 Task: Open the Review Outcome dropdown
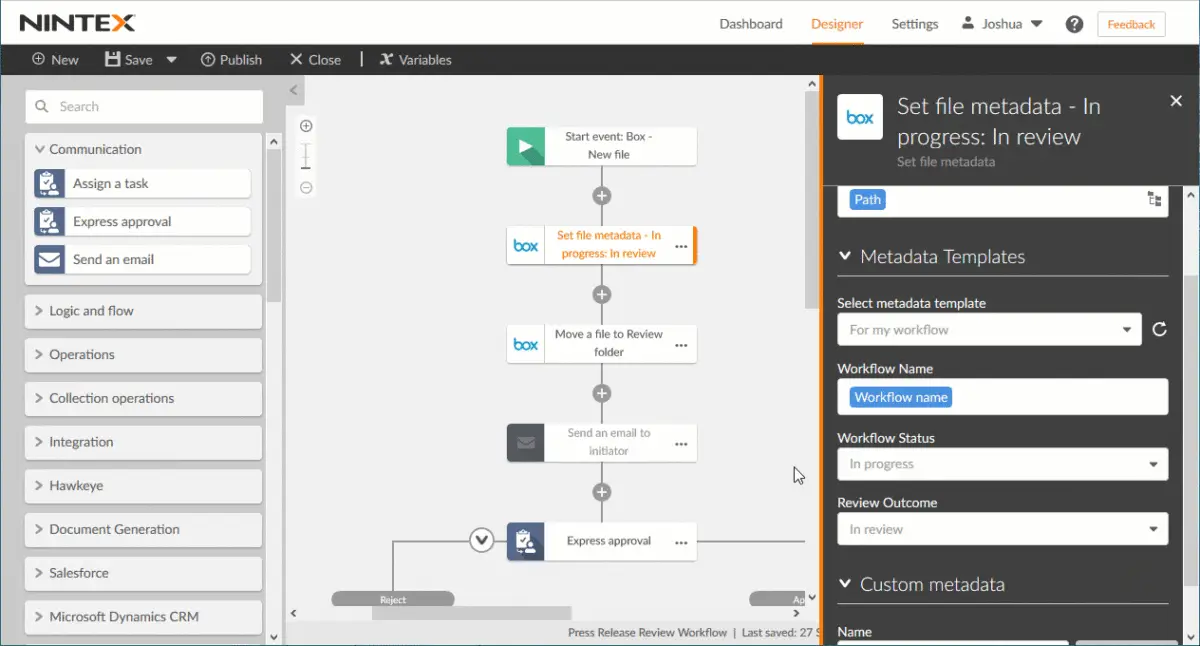tap(1002, 529)
